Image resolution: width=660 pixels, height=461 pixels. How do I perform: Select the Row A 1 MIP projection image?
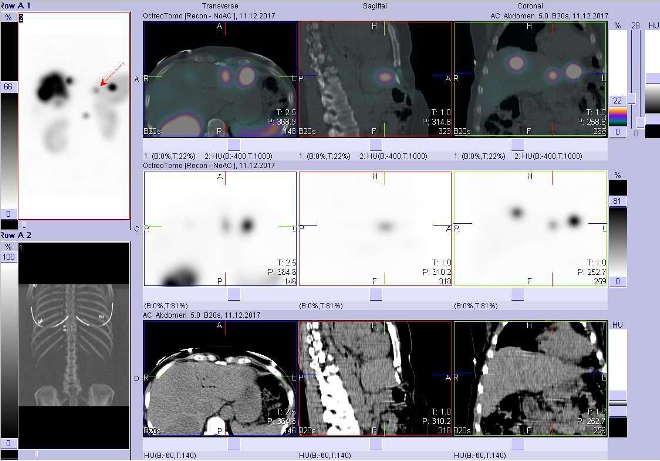[x=73, y=115]
